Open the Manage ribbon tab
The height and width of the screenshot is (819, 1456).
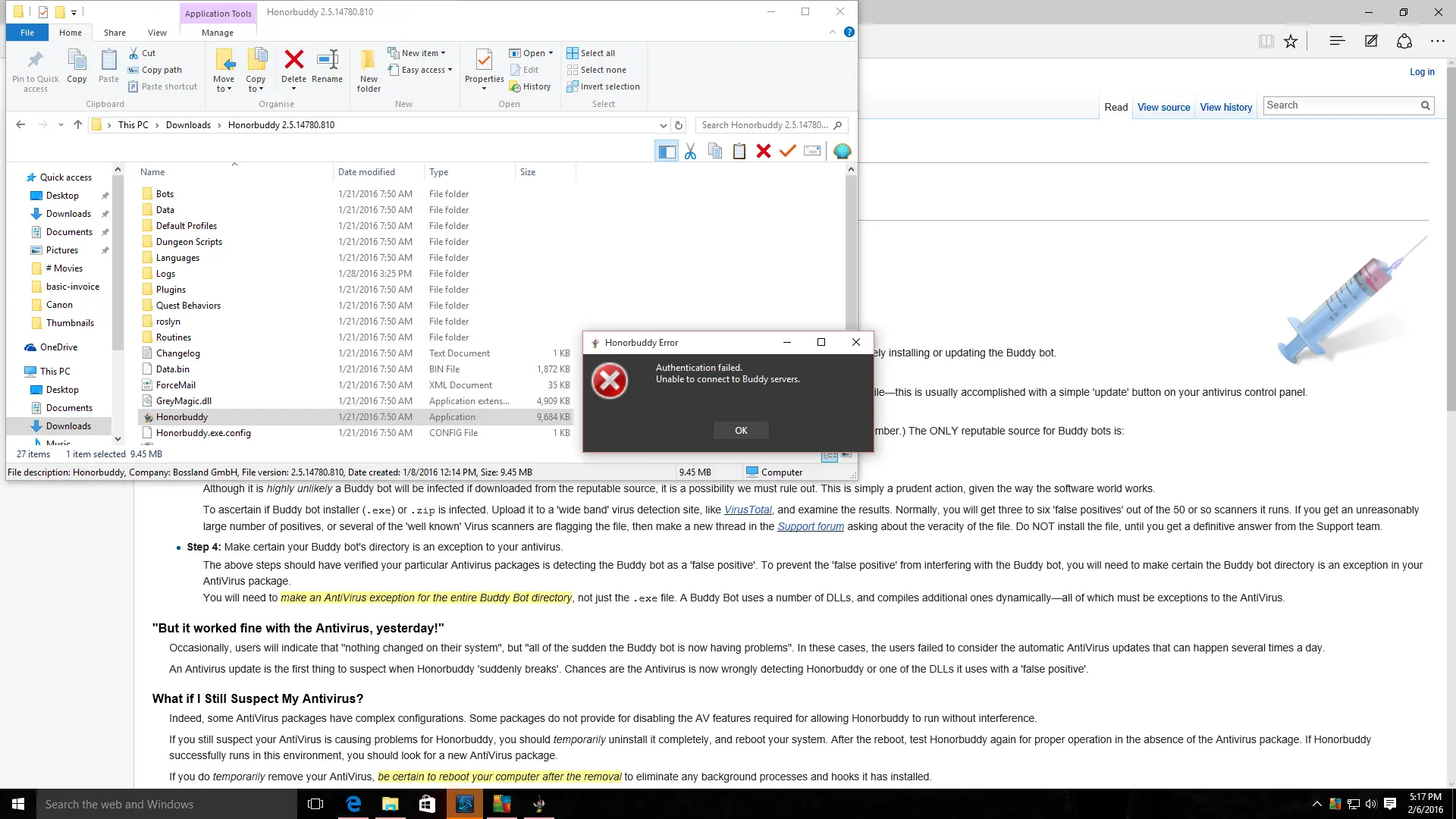tap(218, 33)
